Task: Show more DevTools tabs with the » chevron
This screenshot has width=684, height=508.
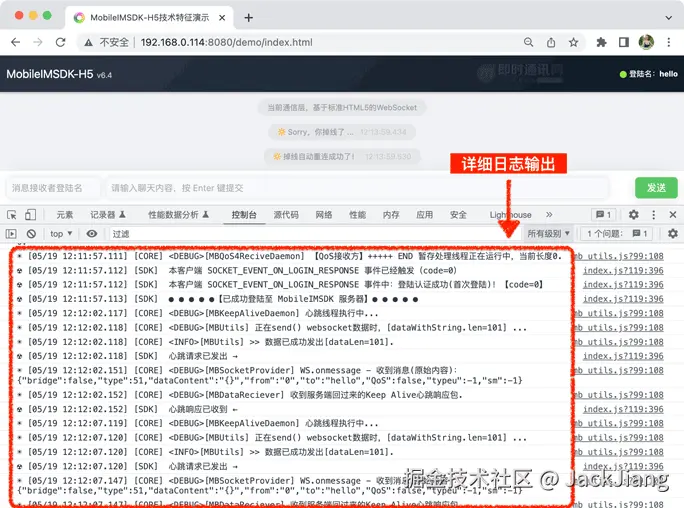Action: pyautogui.click(x=549, y=215)
